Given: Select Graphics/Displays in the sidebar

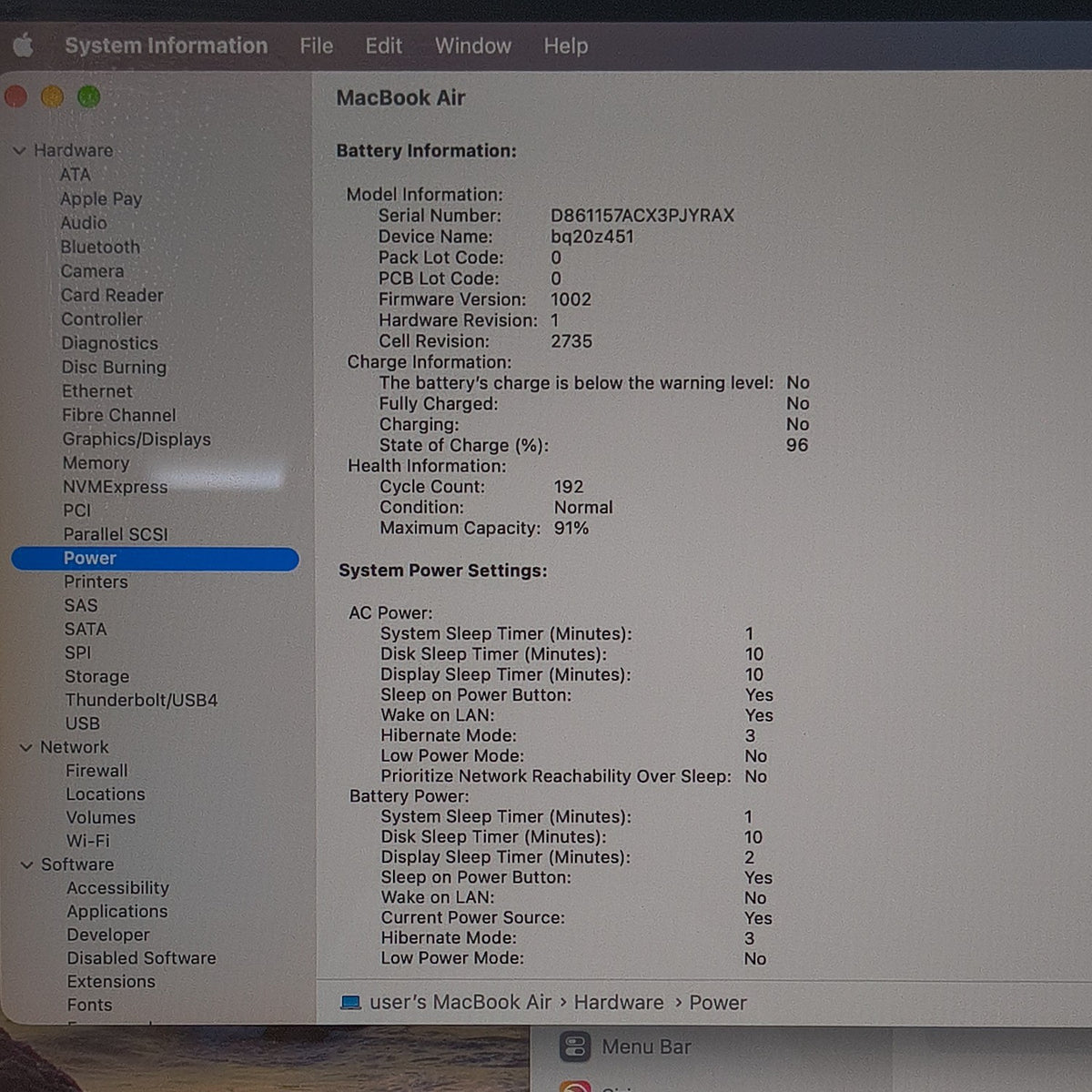Looking at the screenshot, I should [136, 439].
